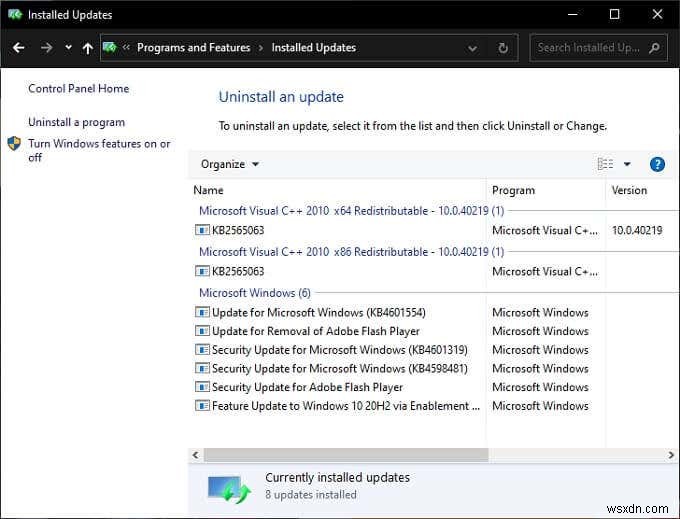Click version 10.0.40219 in x64 row
Image resolution: width=680 pixels, height=519 pixels.
click(x=637, y=230)
